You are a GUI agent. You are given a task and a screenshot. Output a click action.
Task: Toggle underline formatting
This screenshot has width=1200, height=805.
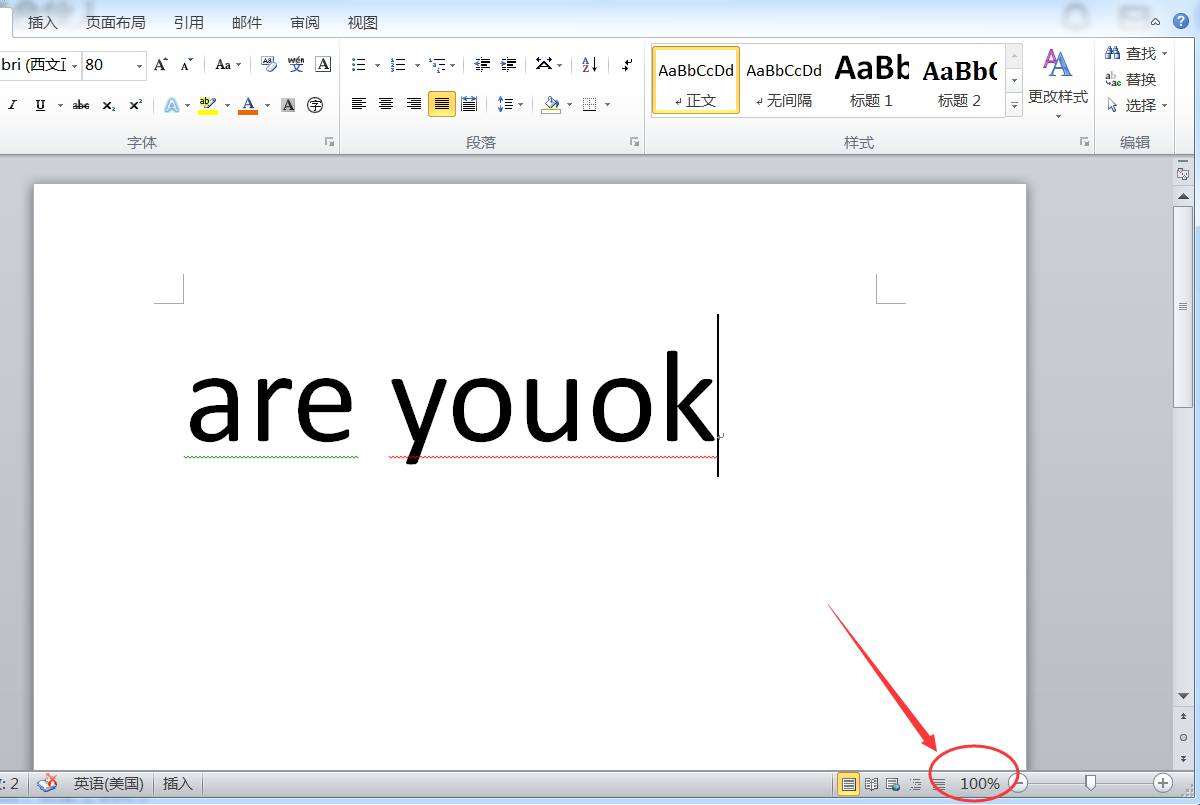pos(40,105)
